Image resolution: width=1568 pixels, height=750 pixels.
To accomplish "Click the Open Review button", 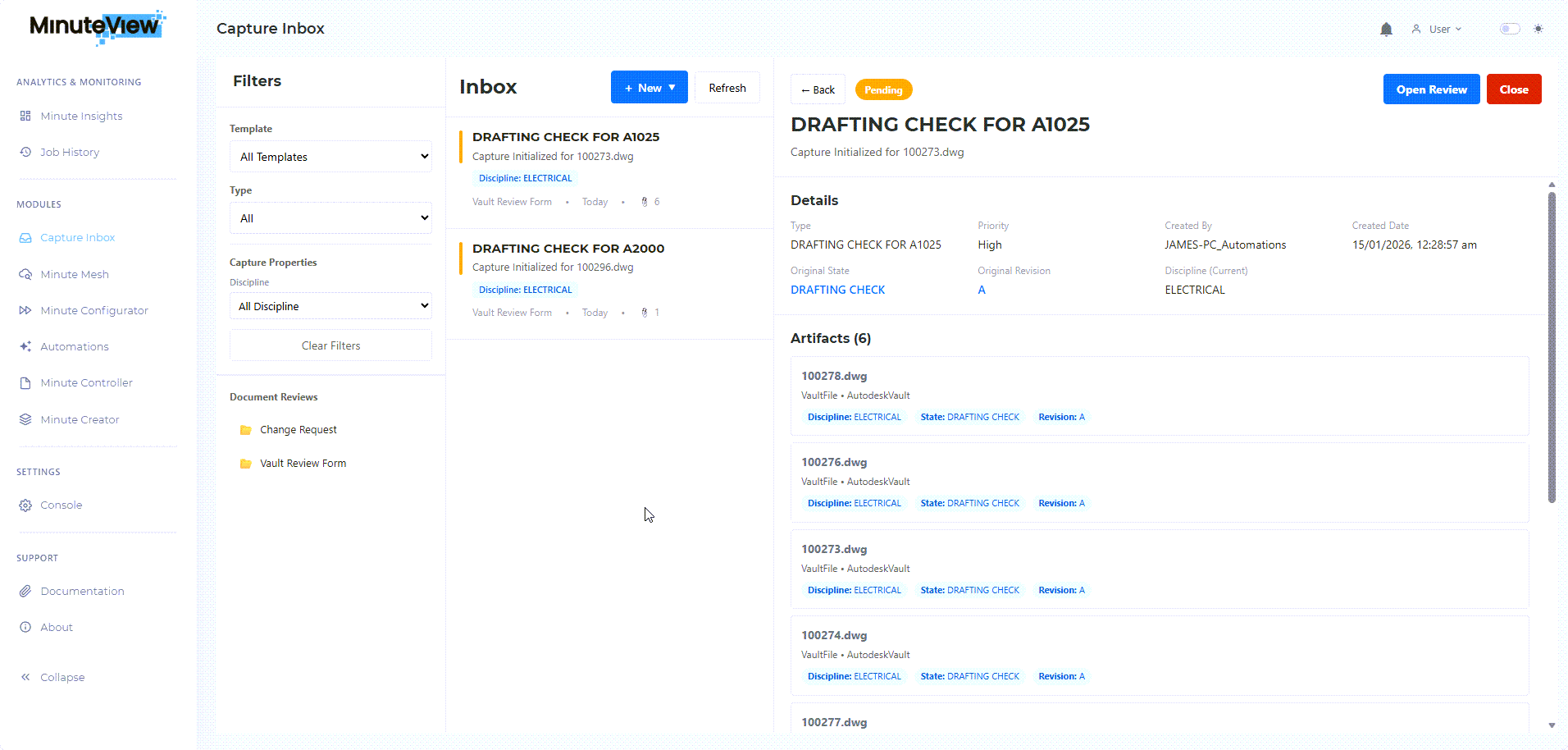I will pos(1431,89).
